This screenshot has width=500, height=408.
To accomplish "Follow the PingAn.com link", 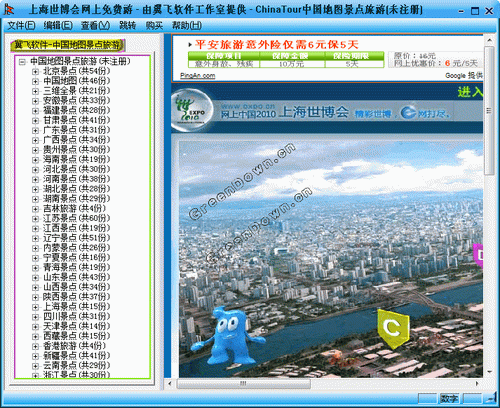I will pyautogui.click(x=198, y=76).
